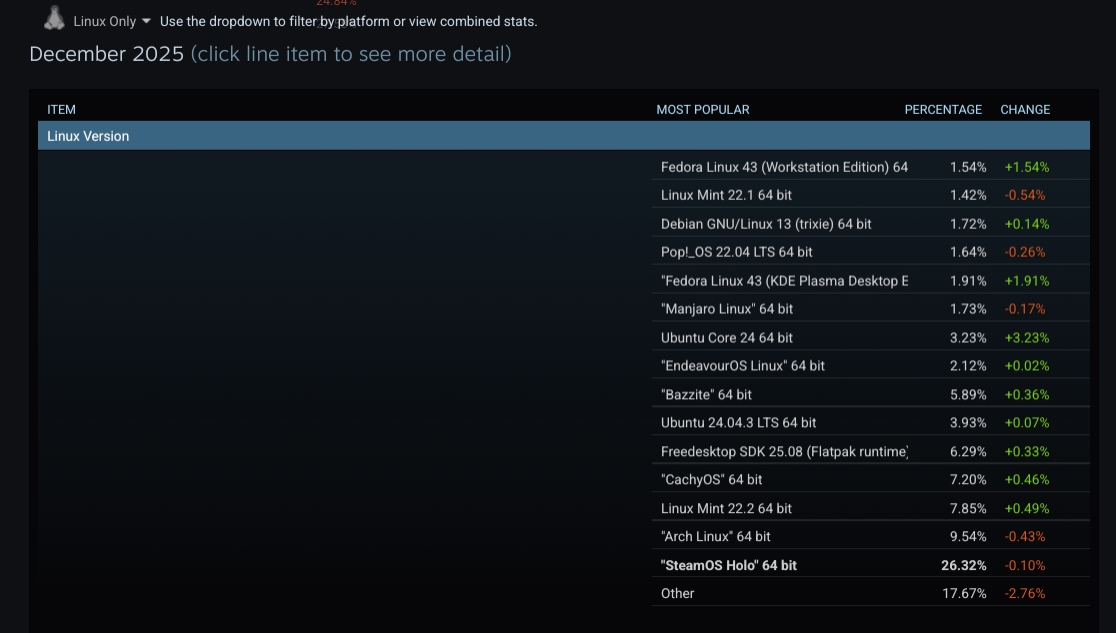Select "Arch Linux" 64 bit row

coord(870,537)
